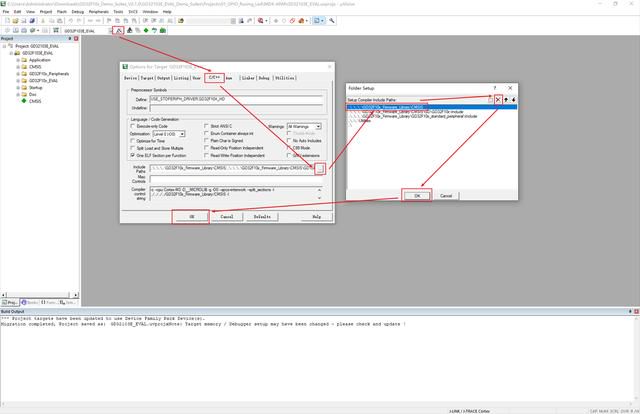The image size is (640, 414).
Task: Open the target selection GD32F103E_EVAL dropdown
Action: 110,31
